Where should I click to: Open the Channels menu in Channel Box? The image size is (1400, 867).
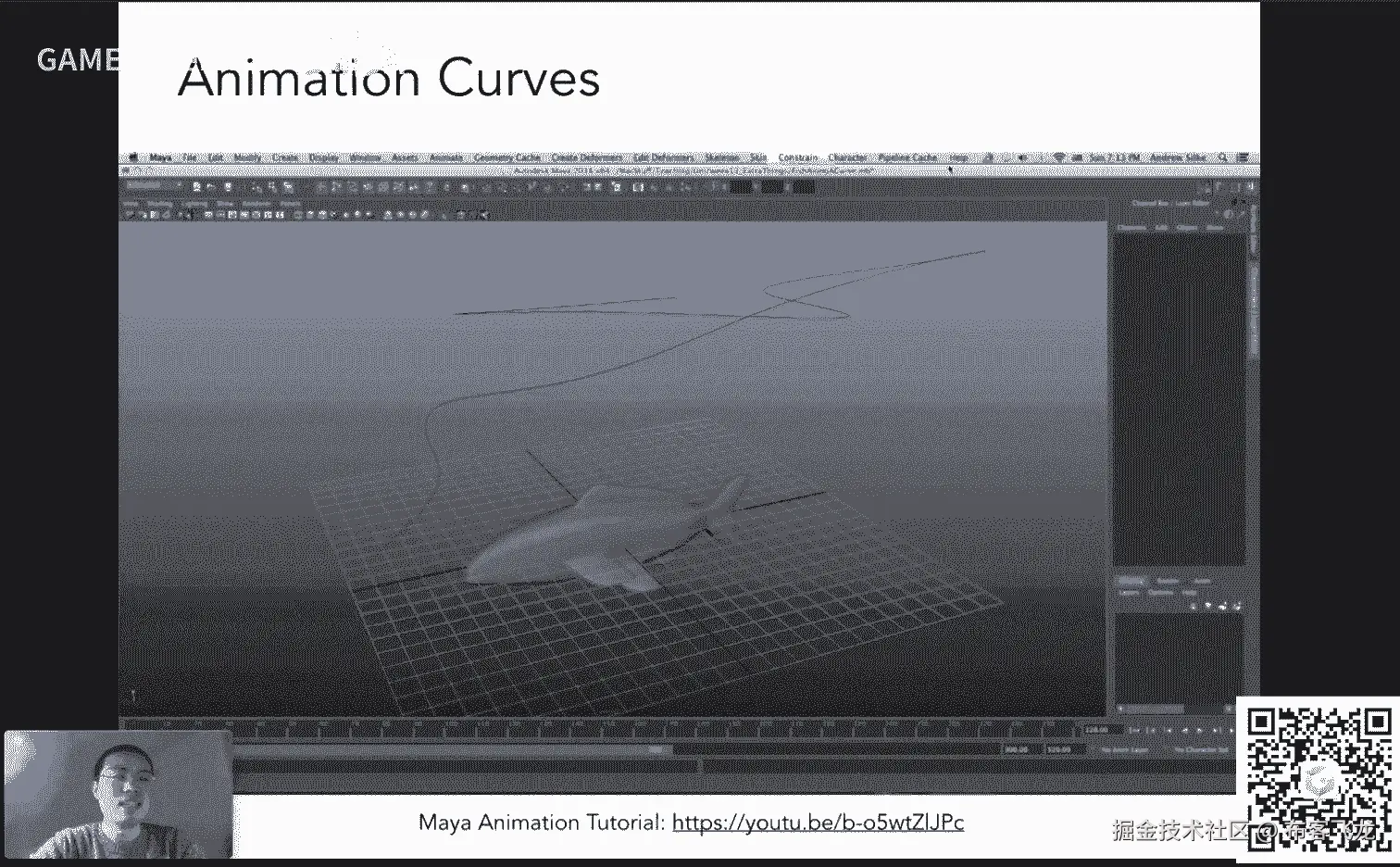click(1131, 227)
